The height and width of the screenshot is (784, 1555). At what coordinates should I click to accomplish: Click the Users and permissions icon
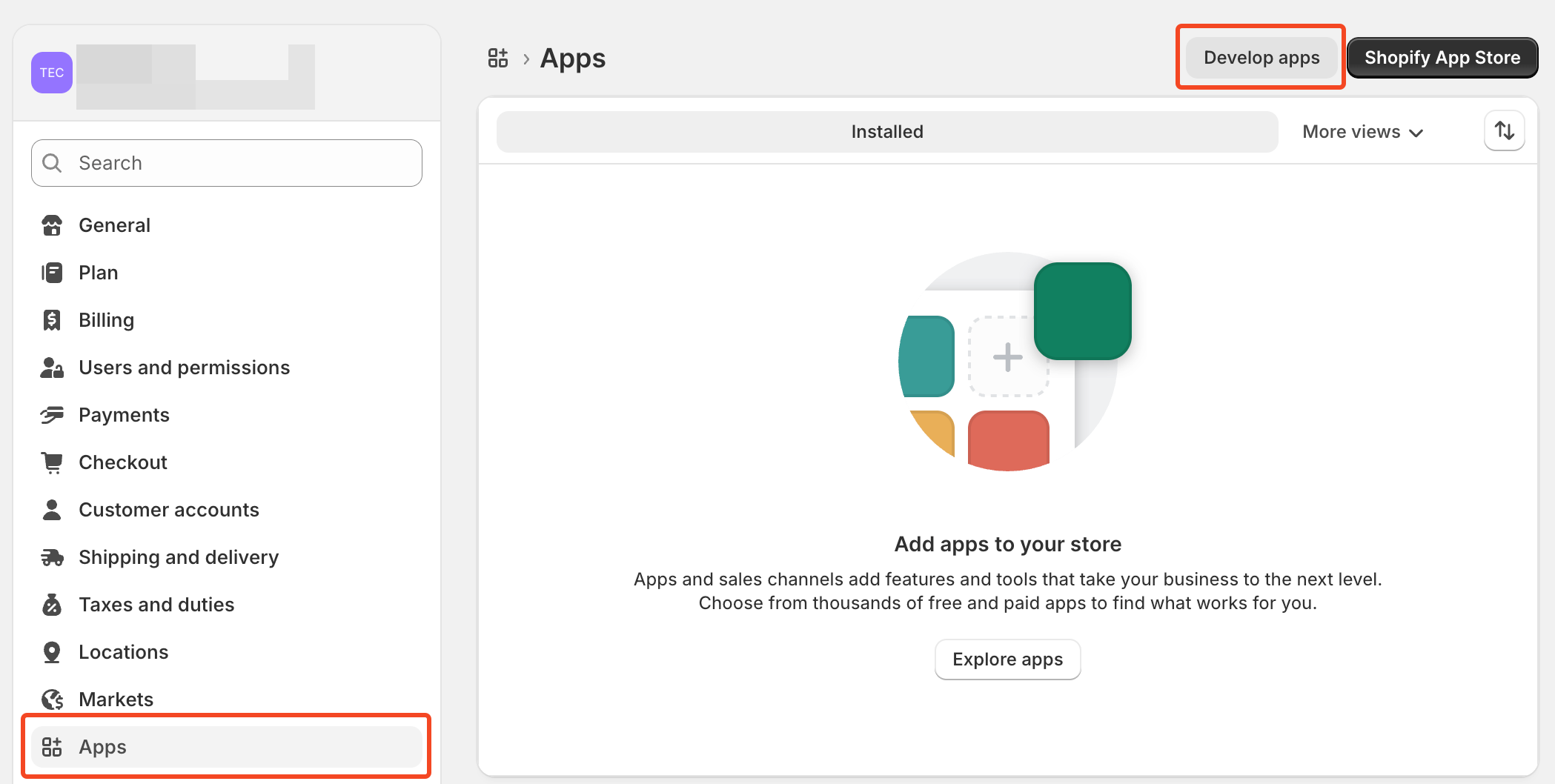pos(52,368)
